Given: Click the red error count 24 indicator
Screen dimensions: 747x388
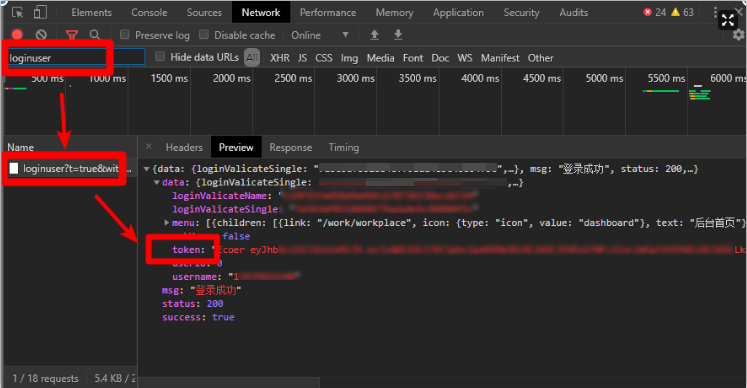Looking at the screenshot, I should tap(655, 12).
